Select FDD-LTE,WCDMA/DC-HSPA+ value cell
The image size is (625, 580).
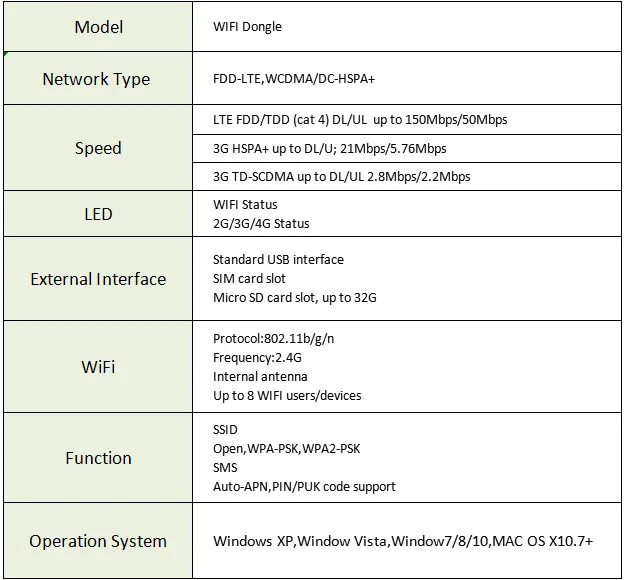click(x=407, y=79)
